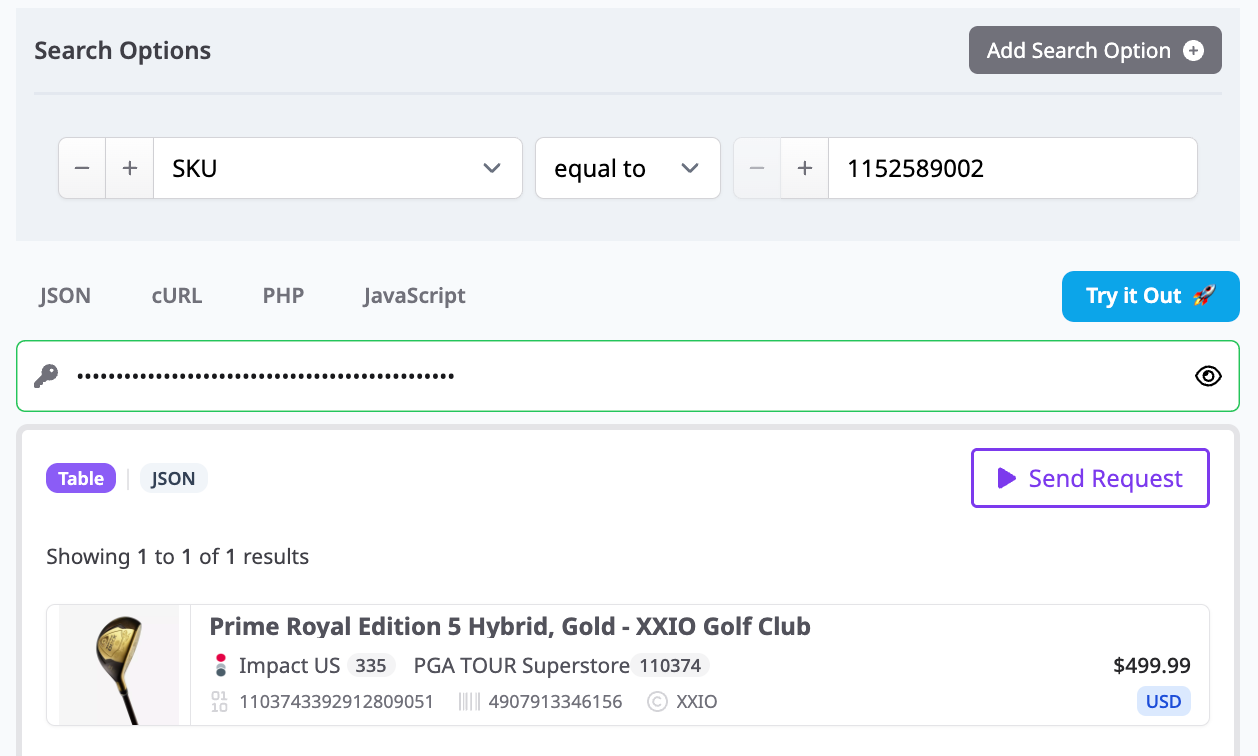Viewport: 1258px width, 756px height.
Task: Switch to the JSON code tab
Action: (x=65, y=296)
